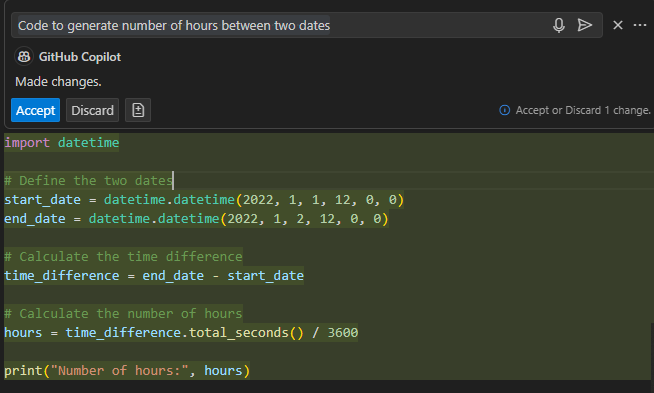
Task: Toggle the diff view document icon
Action: pyautogui.click(x=138, y=110)
